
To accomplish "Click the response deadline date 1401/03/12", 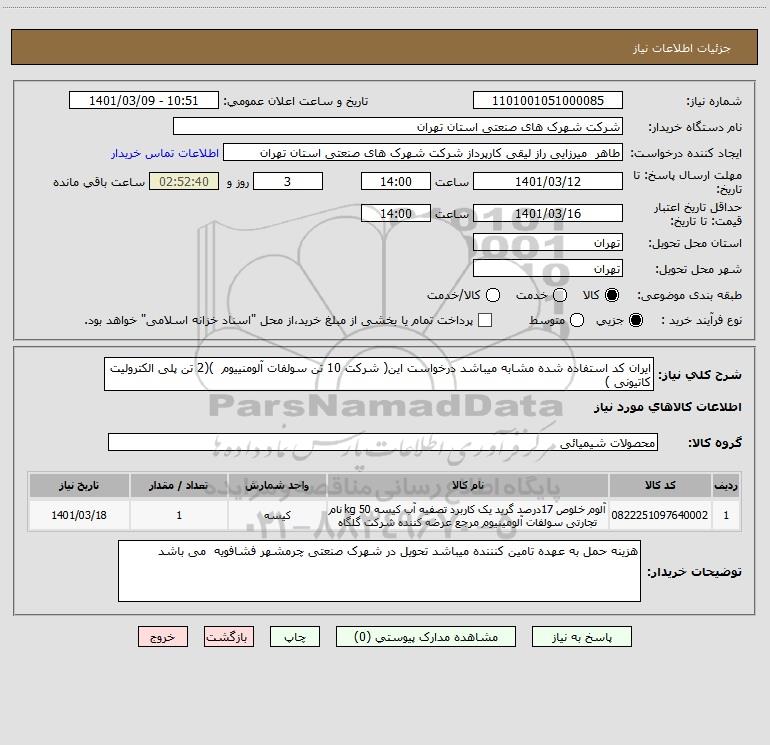I will click(x=548, y=181).
